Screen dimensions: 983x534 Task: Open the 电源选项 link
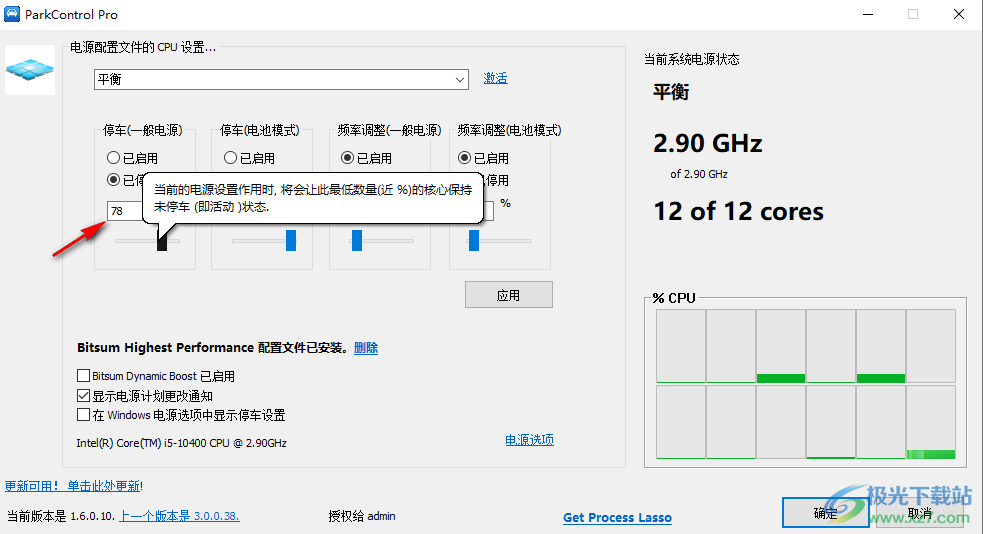click(530, 440)
